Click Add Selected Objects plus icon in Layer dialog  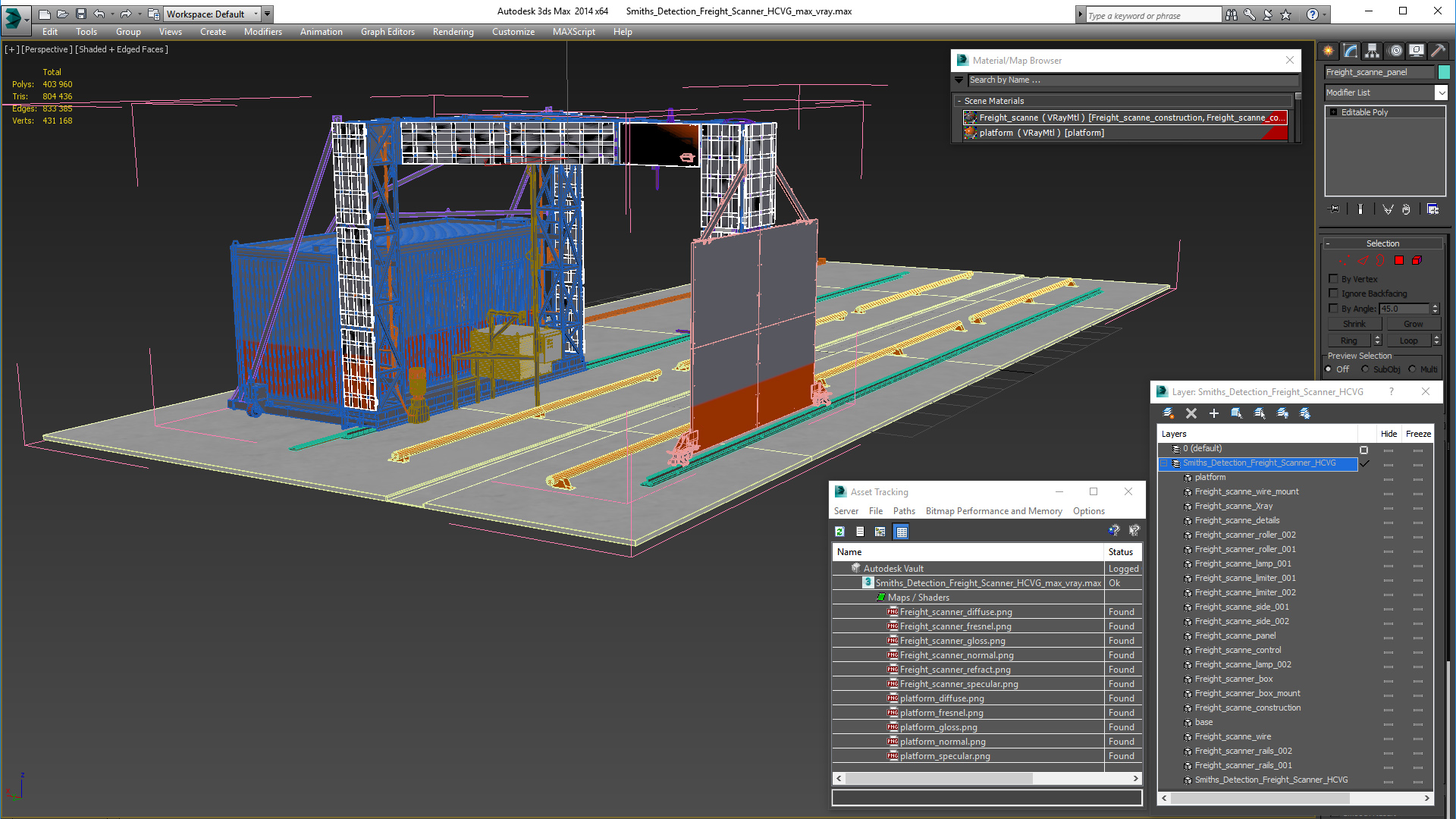click(1214, 413)
